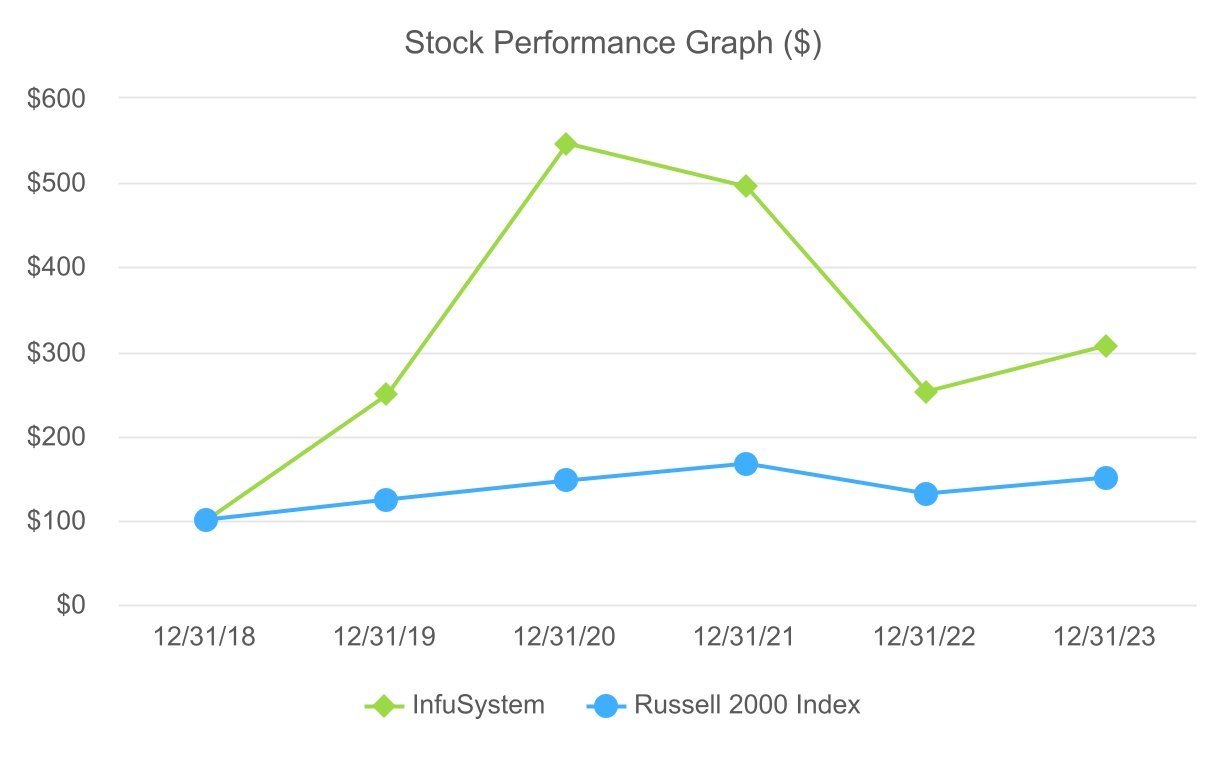The width and height of the screenshot is (1226, 760).
Task: Click the starting $100 data point at 12/31/18
Action: [206, 520]
